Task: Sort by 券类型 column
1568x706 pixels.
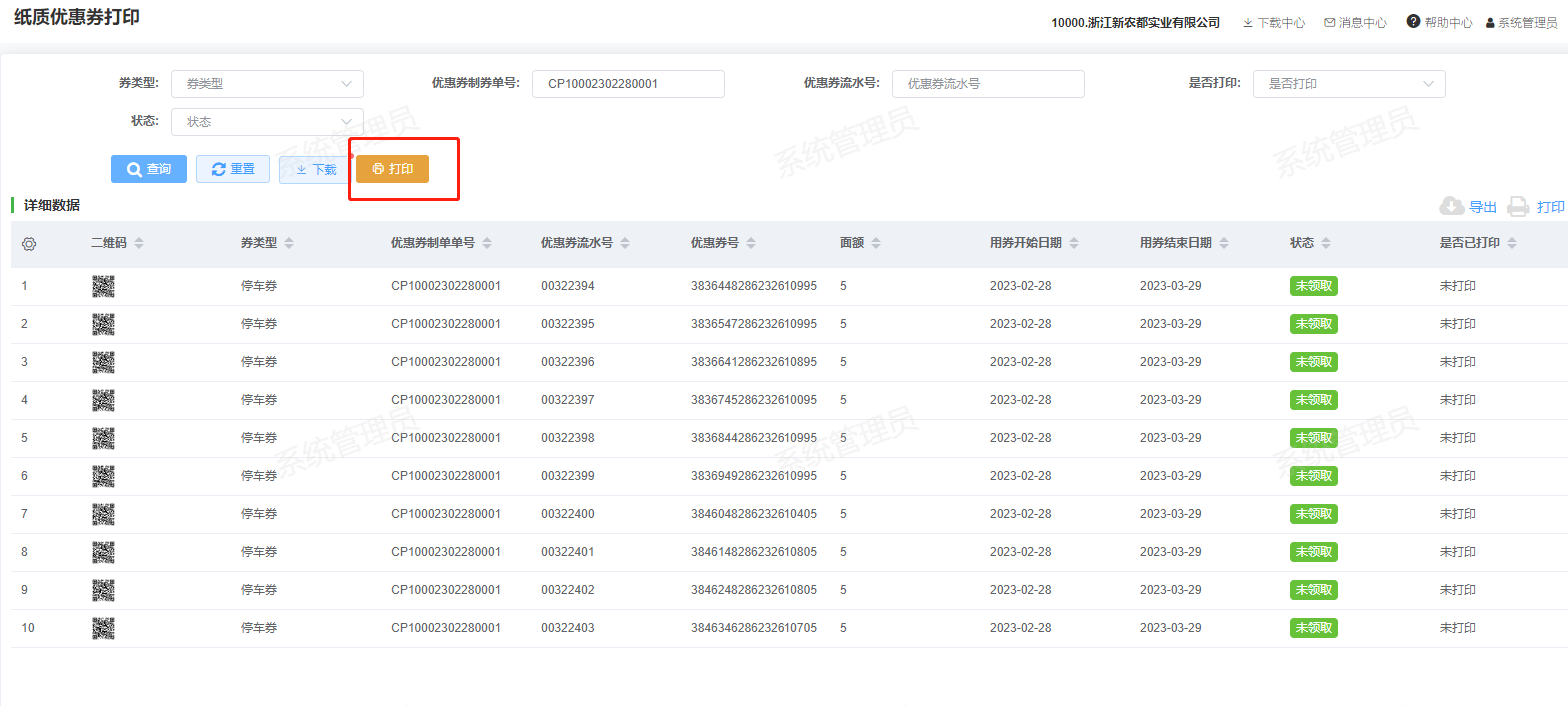Action: [289, 243]
